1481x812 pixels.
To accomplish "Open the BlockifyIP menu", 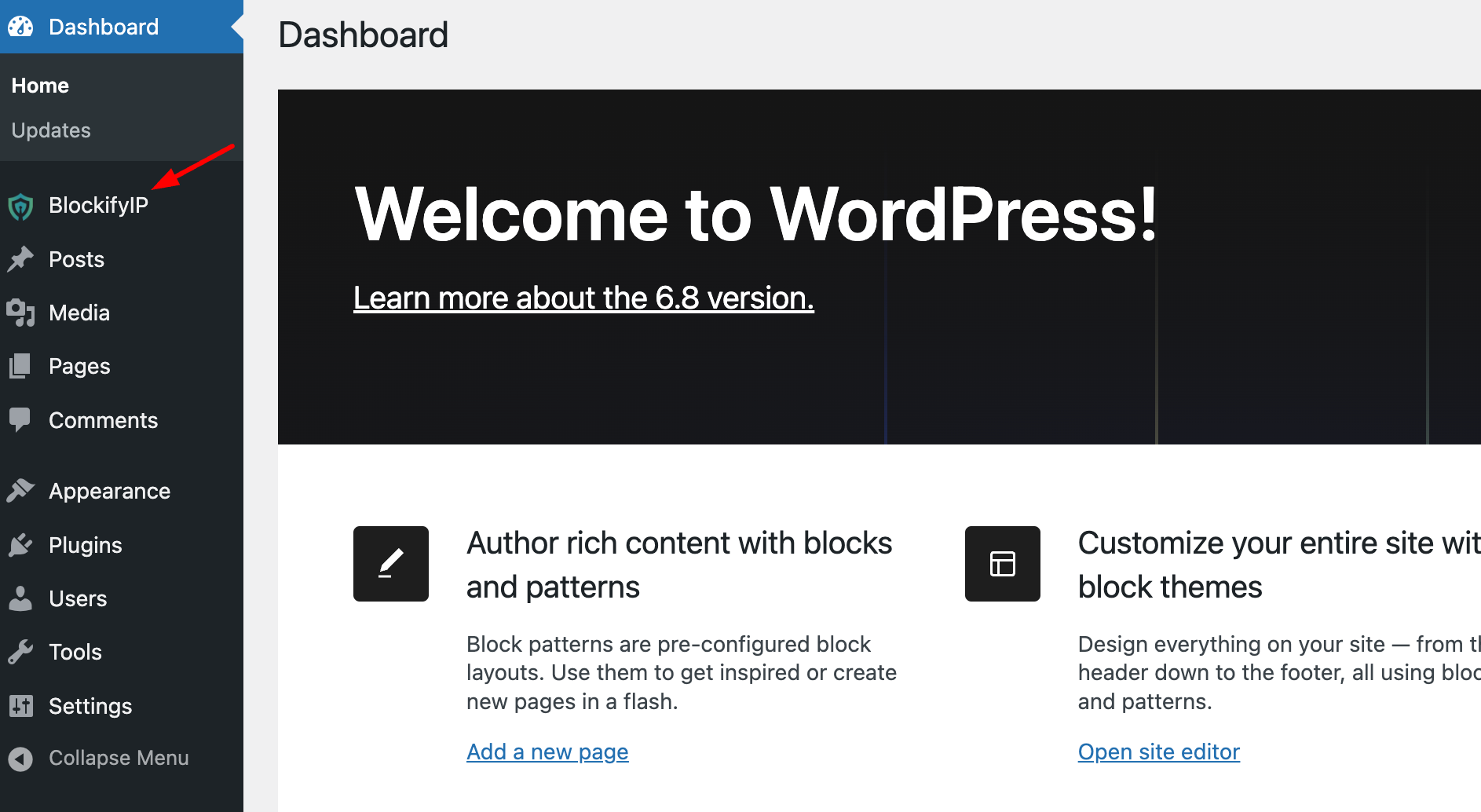I will coord(122,206).
